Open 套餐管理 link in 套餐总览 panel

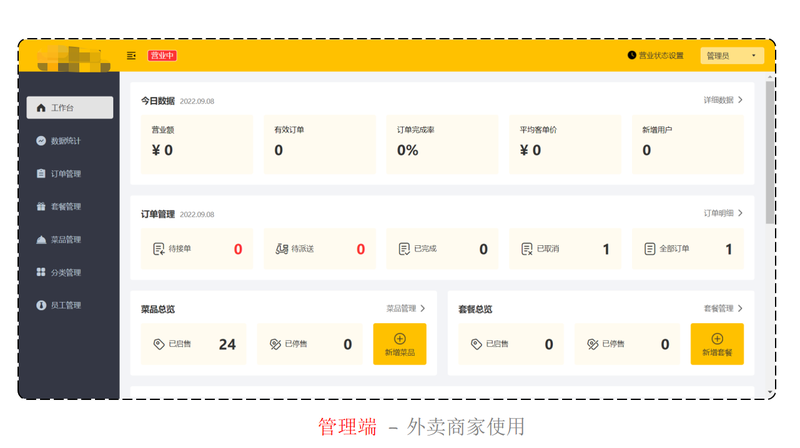click(718, 308)
